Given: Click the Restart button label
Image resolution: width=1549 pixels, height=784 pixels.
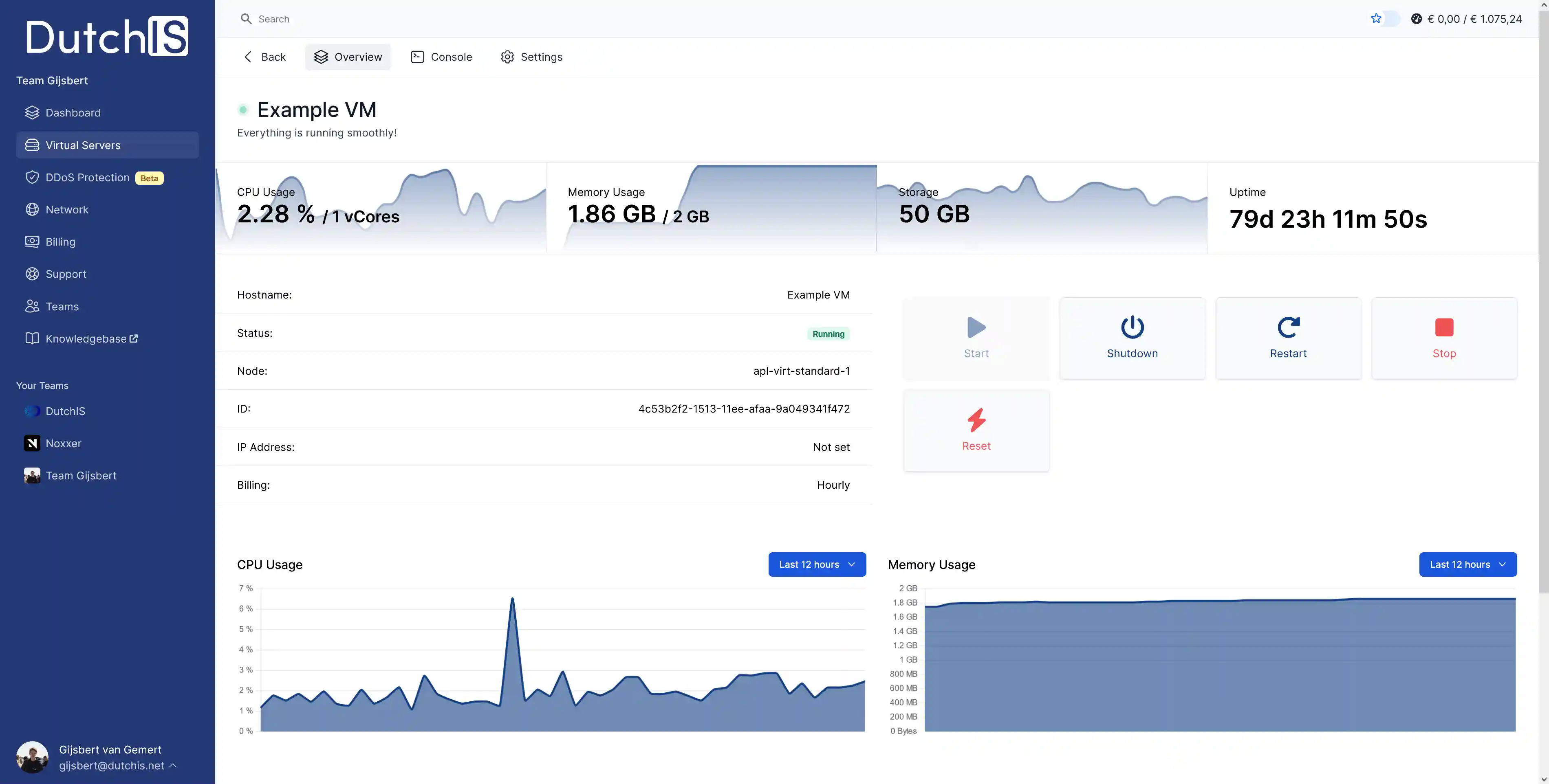Looking at the screenshot, I should [1288, 353].
